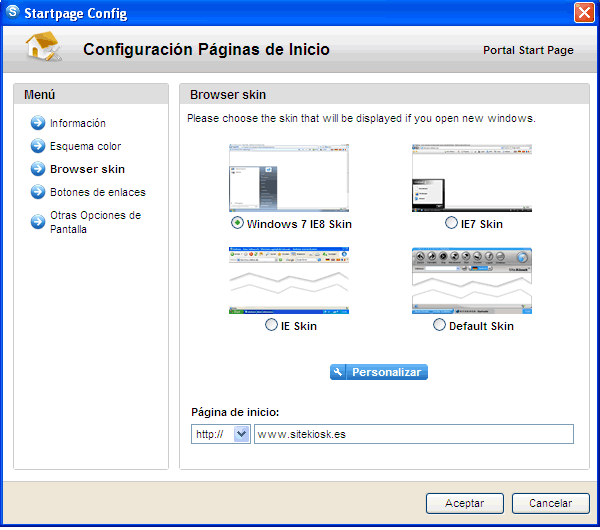This screenshot has height=530, width=600.
Task: Go to Esquema color menu section
Action: (x=85, y=146)
